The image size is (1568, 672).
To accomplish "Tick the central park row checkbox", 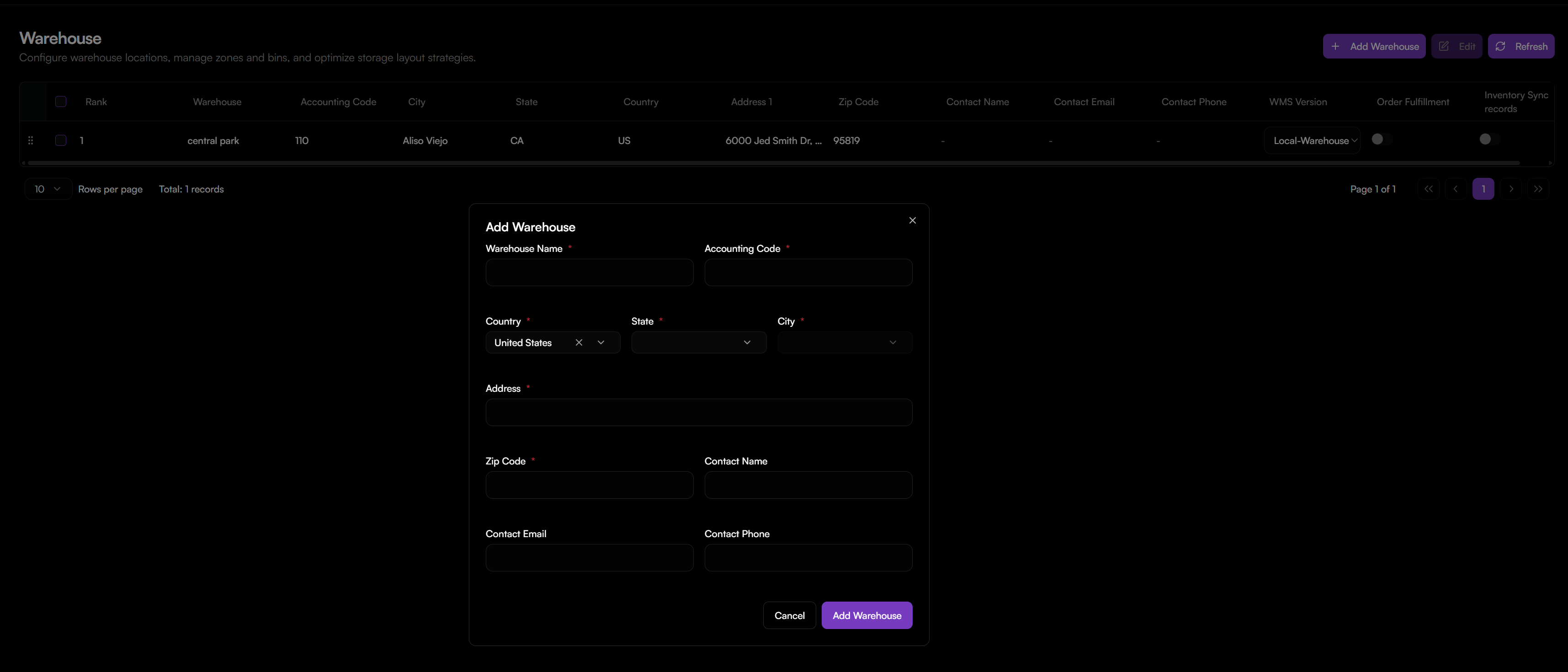I will tap(61, 141).
